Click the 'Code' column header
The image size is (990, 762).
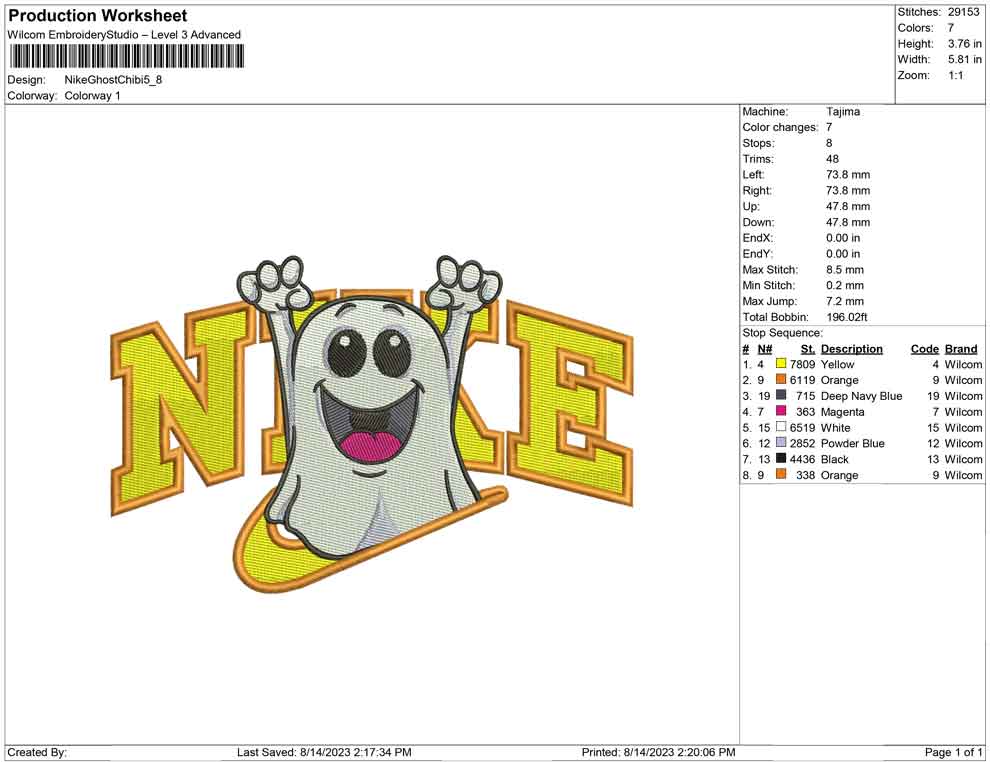tap(925, 349)
